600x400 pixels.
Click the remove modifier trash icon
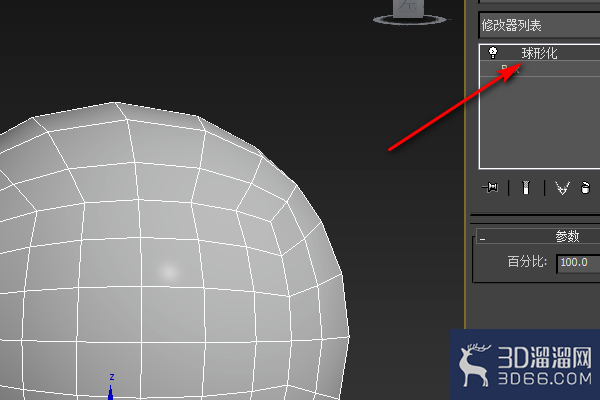pyautogui.click(x=585, y=188)
